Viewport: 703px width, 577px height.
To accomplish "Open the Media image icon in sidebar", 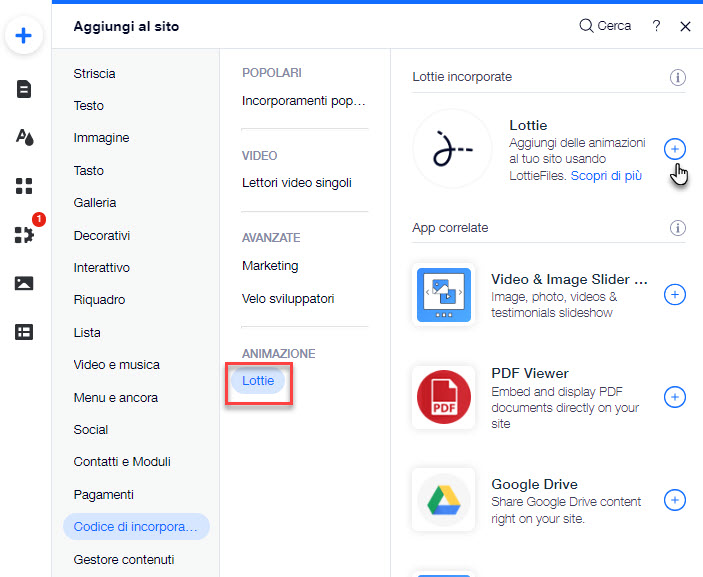I will [24, 283].
